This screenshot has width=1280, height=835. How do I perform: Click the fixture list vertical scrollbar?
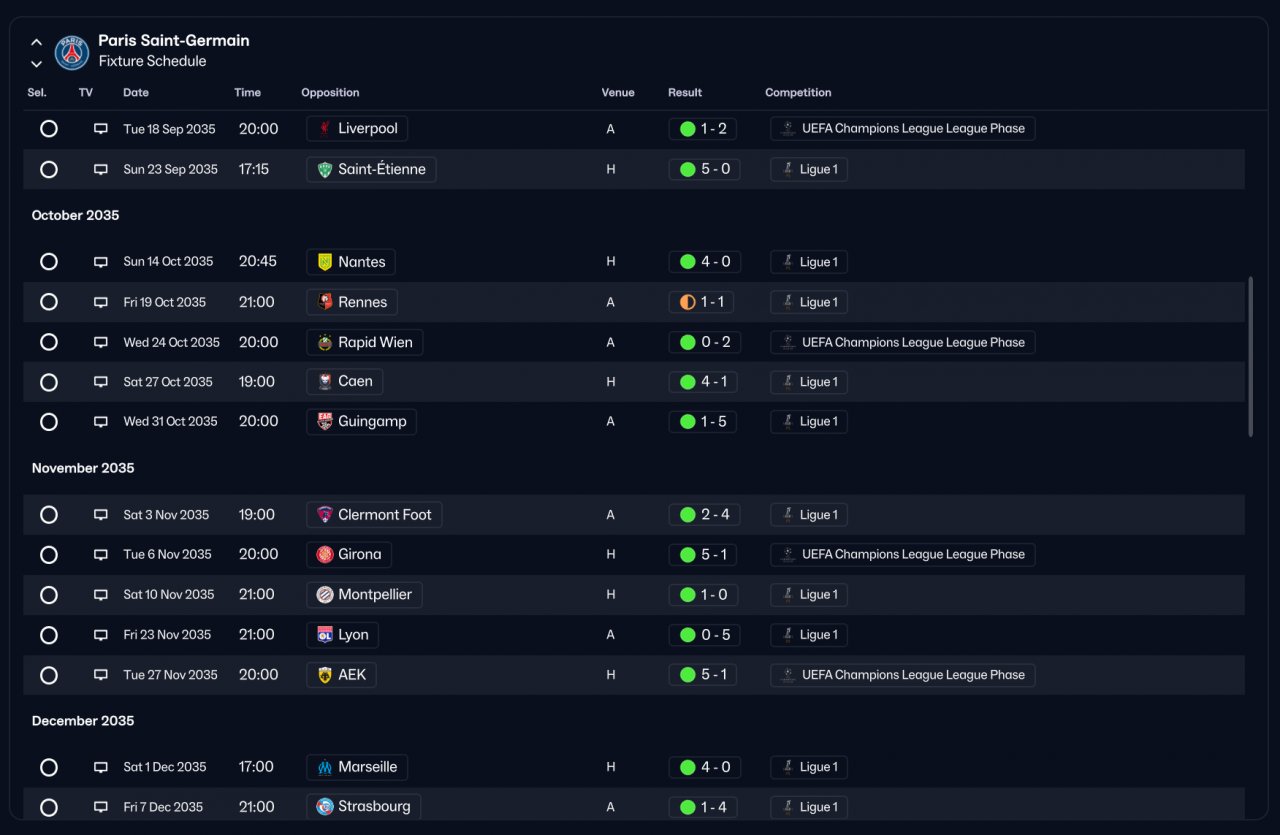pos(1250,357)
